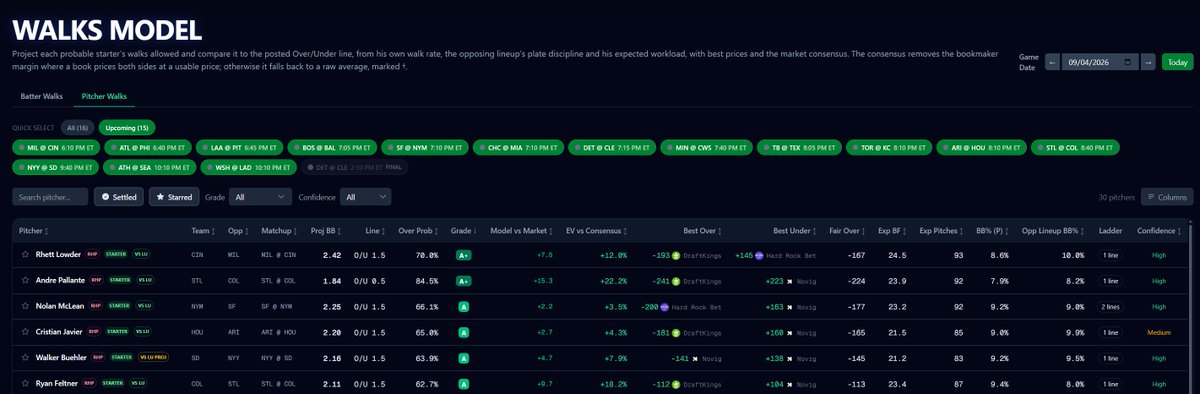The image size is (1200, 394).
Task: Click the VS LU PROJ tag on Walker Buehler
Action: (152, 357)
